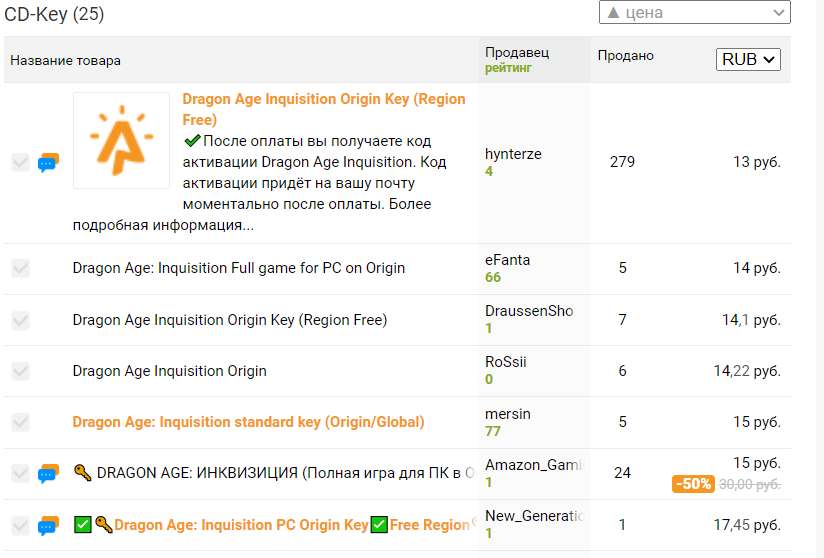824x558 pixels.
Task: Open RoSsii's Dragon Age Inquisition Origin listing
Action: coord(169,371)
